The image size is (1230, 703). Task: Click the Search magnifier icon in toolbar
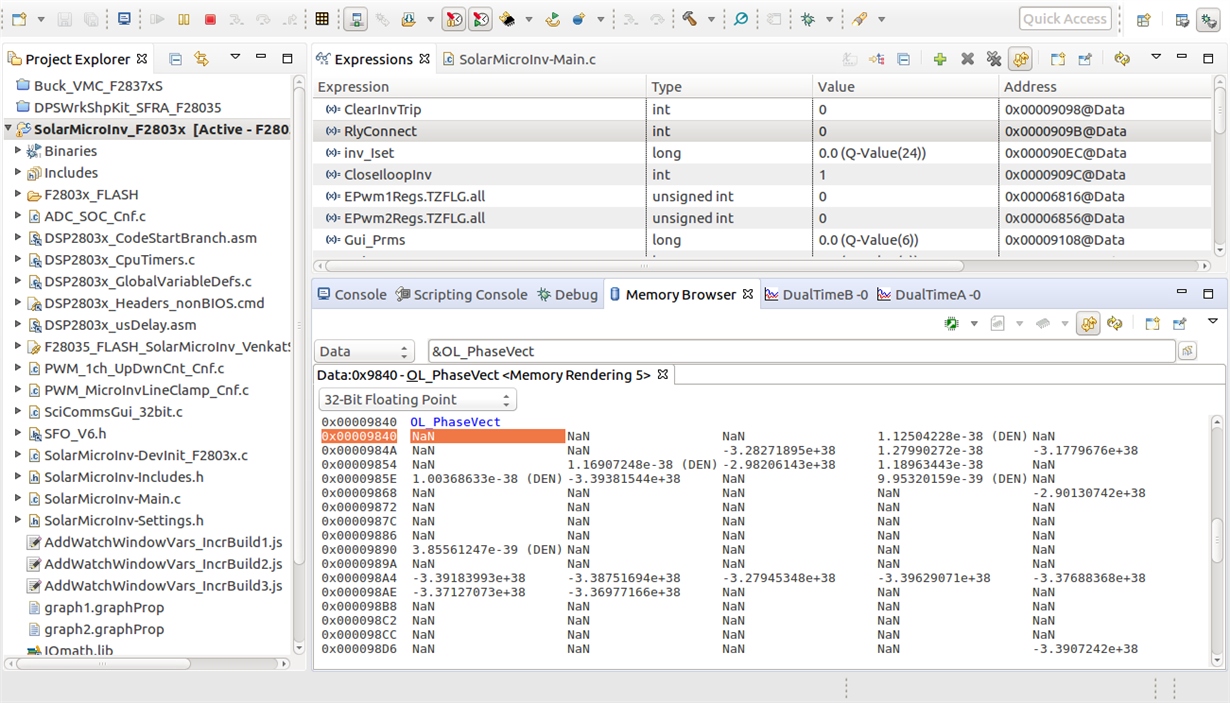click(x=741, y=19)
